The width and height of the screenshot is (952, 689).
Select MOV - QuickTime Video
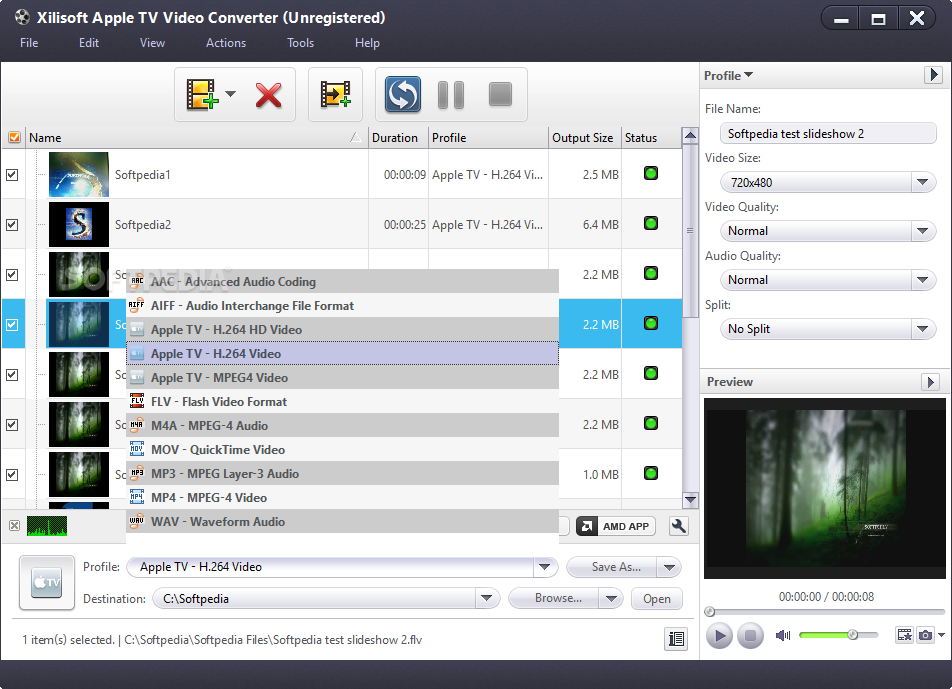click(342, 449)
